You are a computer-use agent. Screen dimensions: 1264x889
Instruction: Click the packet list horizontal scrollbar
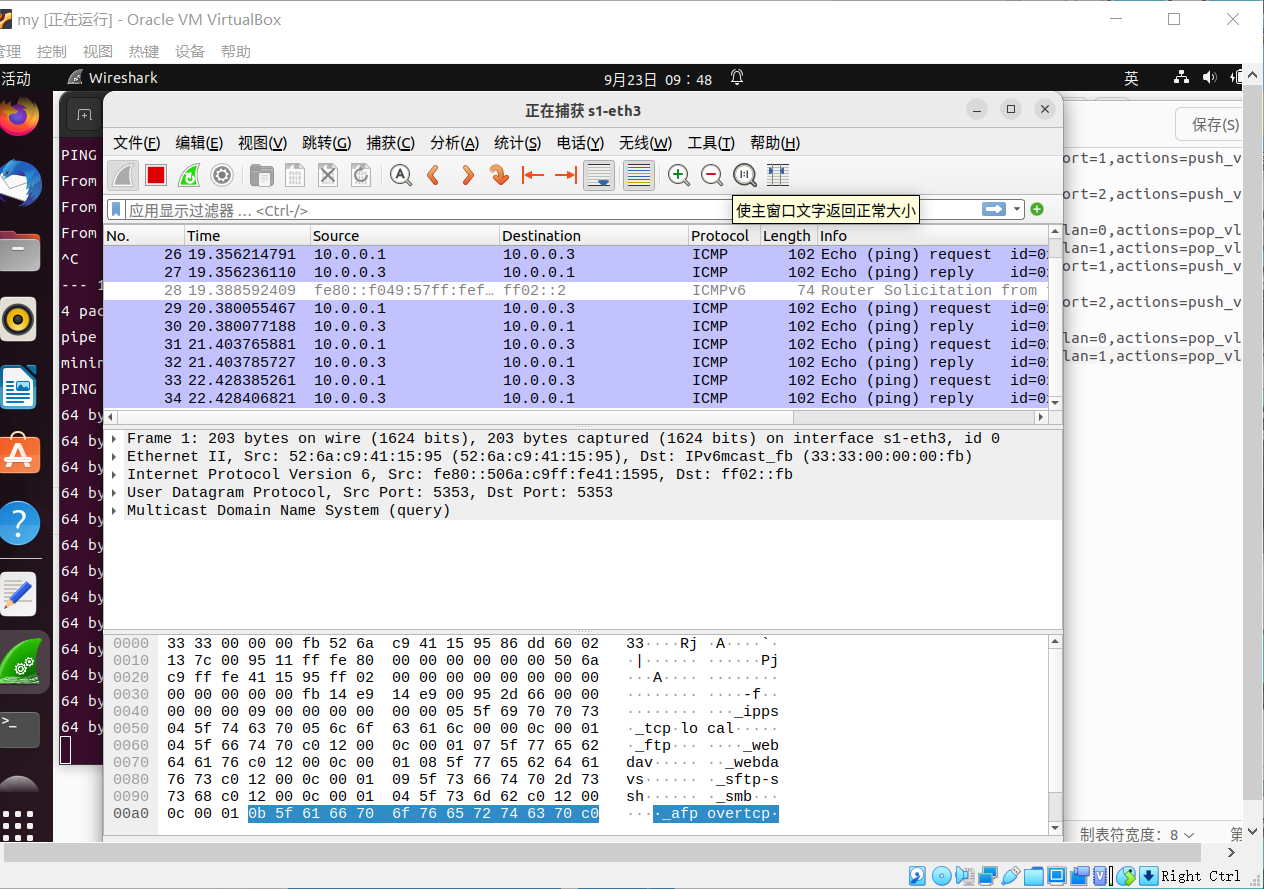click(576, 416)
